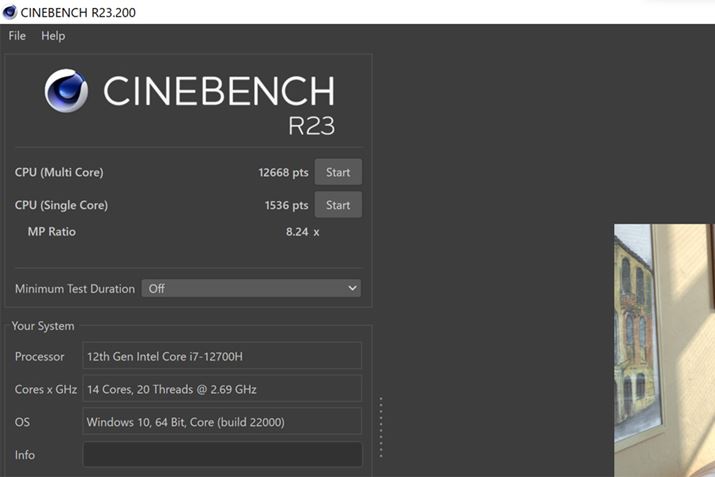This screenshot has height=477, width=715.
Task: Click the CPU (Multi Core) label
Action: coord(59,172)
